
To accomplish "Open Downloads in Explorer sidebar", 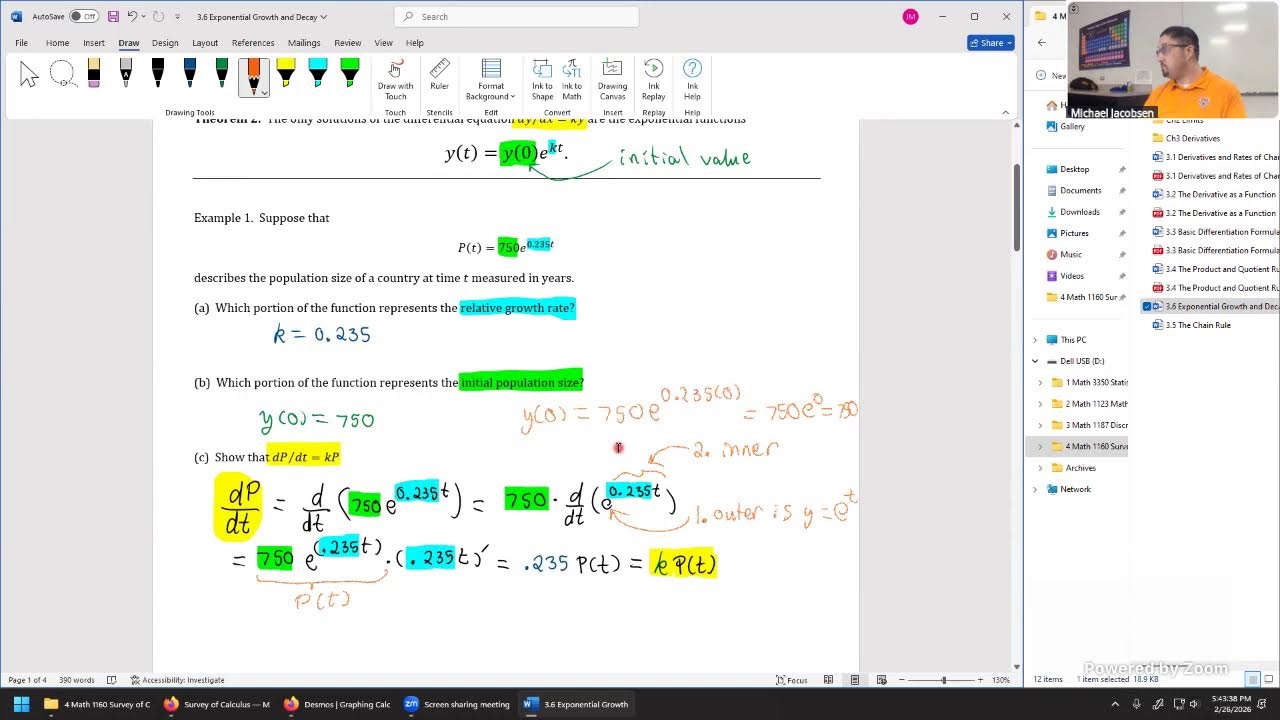I will 1079,212.
